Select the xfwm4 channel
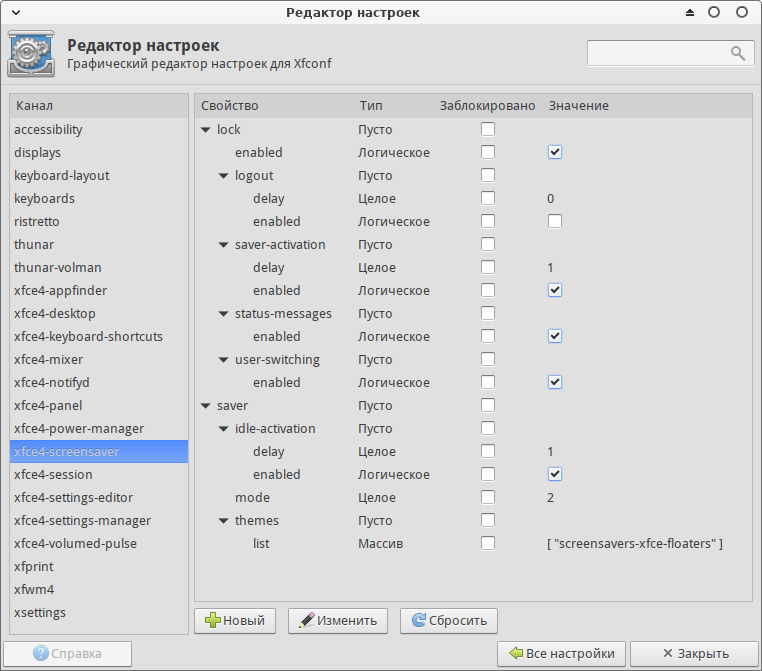762x671 pixels. tap(99, 589)
